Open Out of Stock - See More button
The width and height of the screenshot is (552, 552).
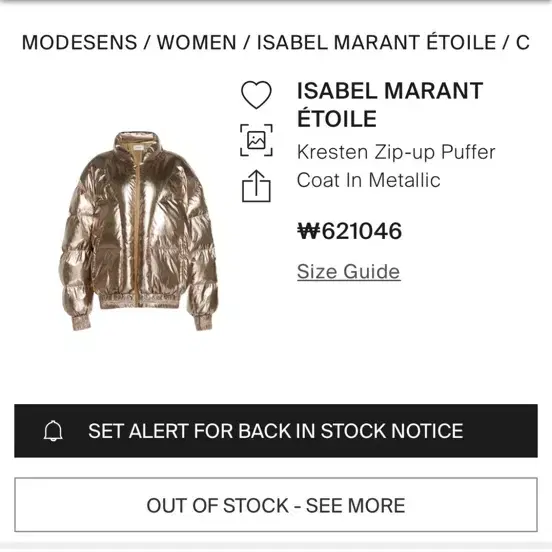click(276, 505)
